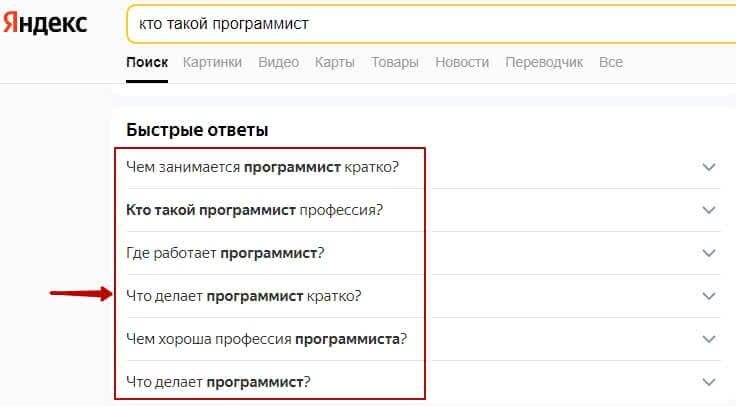Expand chevron for 'Где работает программист?'

coord(709,253)
